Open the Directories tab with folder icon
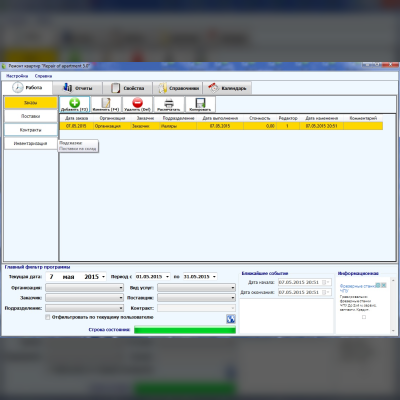This screenshot has height=400, width=400. (178, 88)
